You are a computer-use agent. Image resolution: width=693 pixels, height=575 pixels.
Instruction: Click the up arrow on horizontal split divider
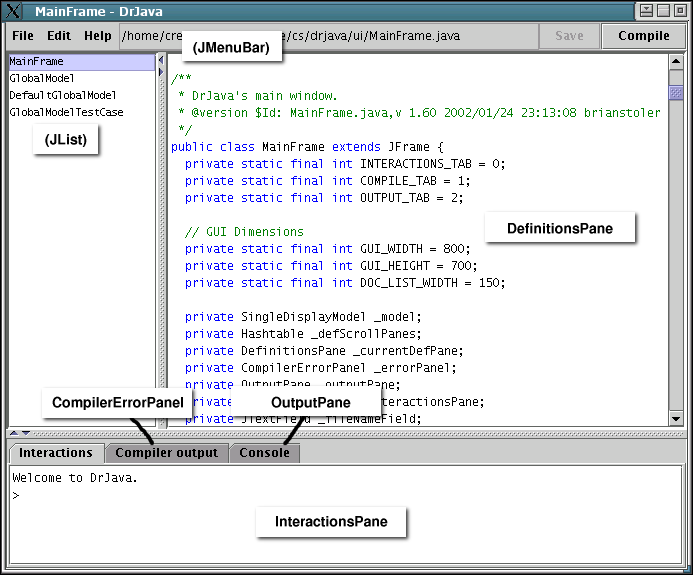14,433
